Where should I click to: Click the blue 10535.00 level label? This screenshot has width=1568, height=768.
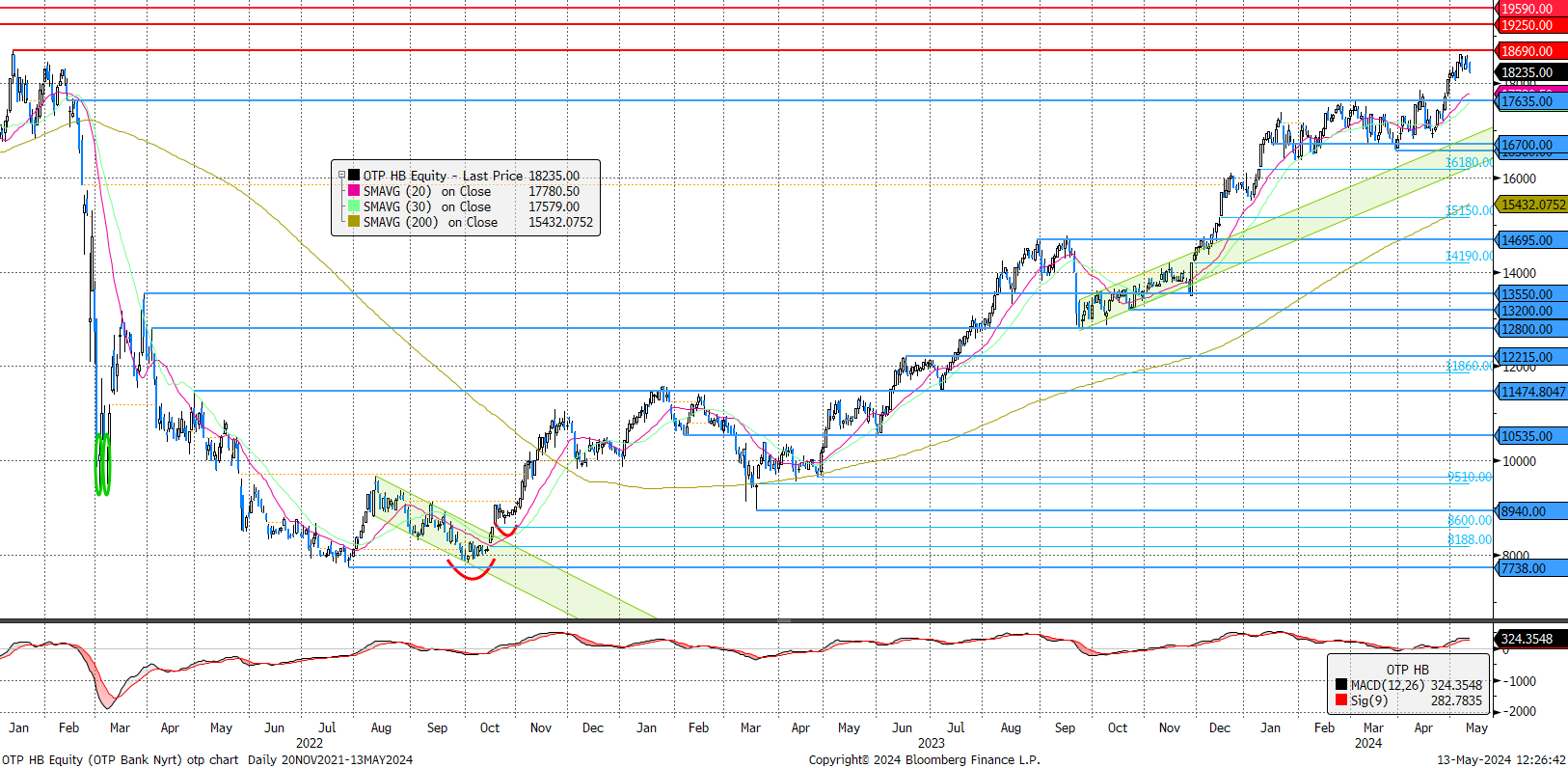(1532, 436)
